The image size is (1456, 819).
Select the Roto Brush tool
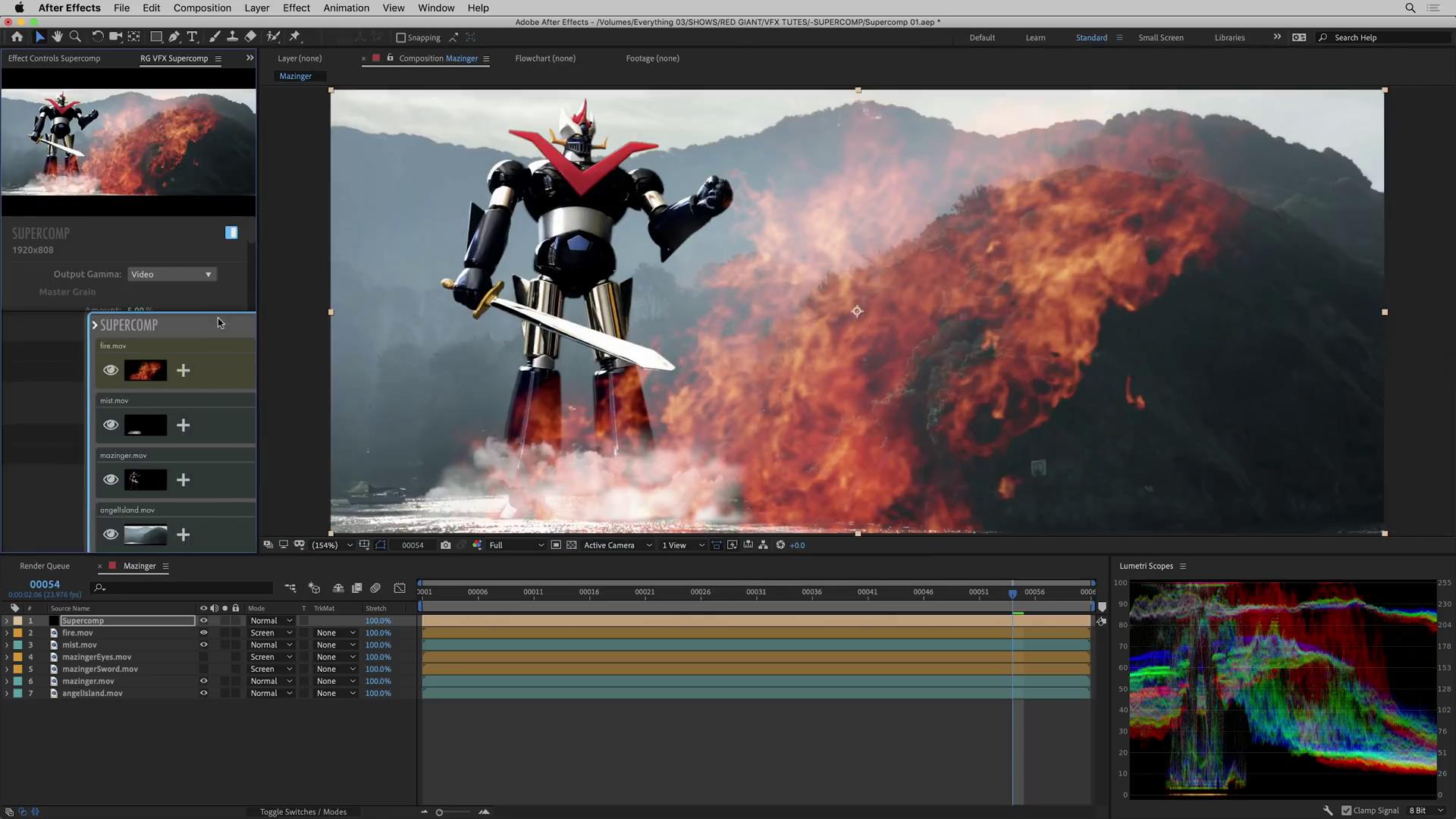coord(273,36)
